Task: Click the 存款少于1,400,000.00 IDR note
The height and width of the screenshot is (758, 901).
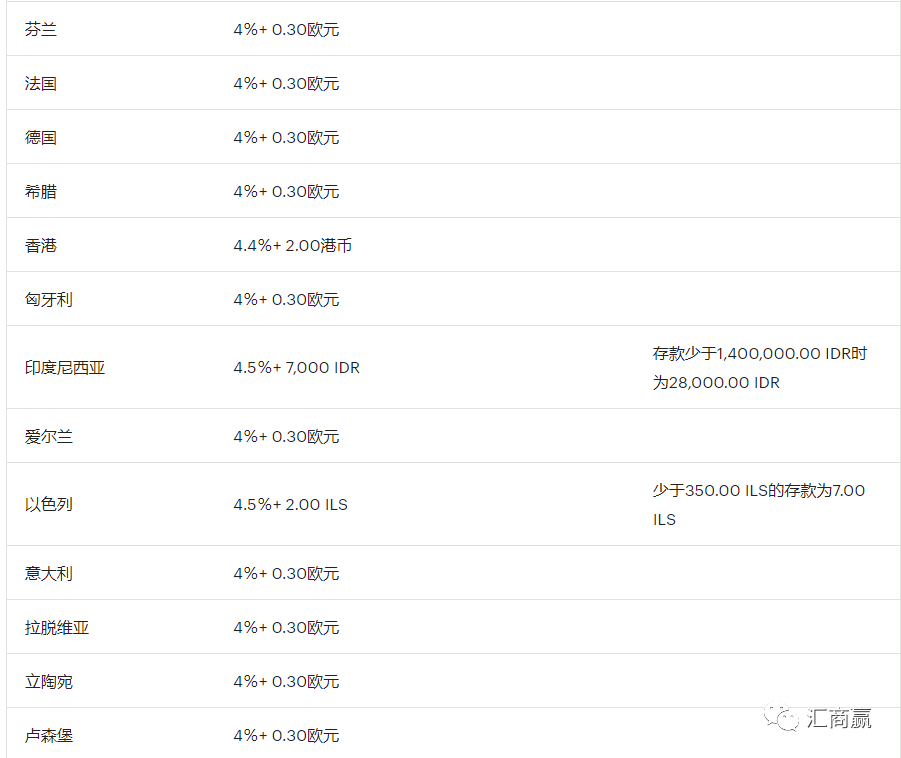Action: pos(760,368)
